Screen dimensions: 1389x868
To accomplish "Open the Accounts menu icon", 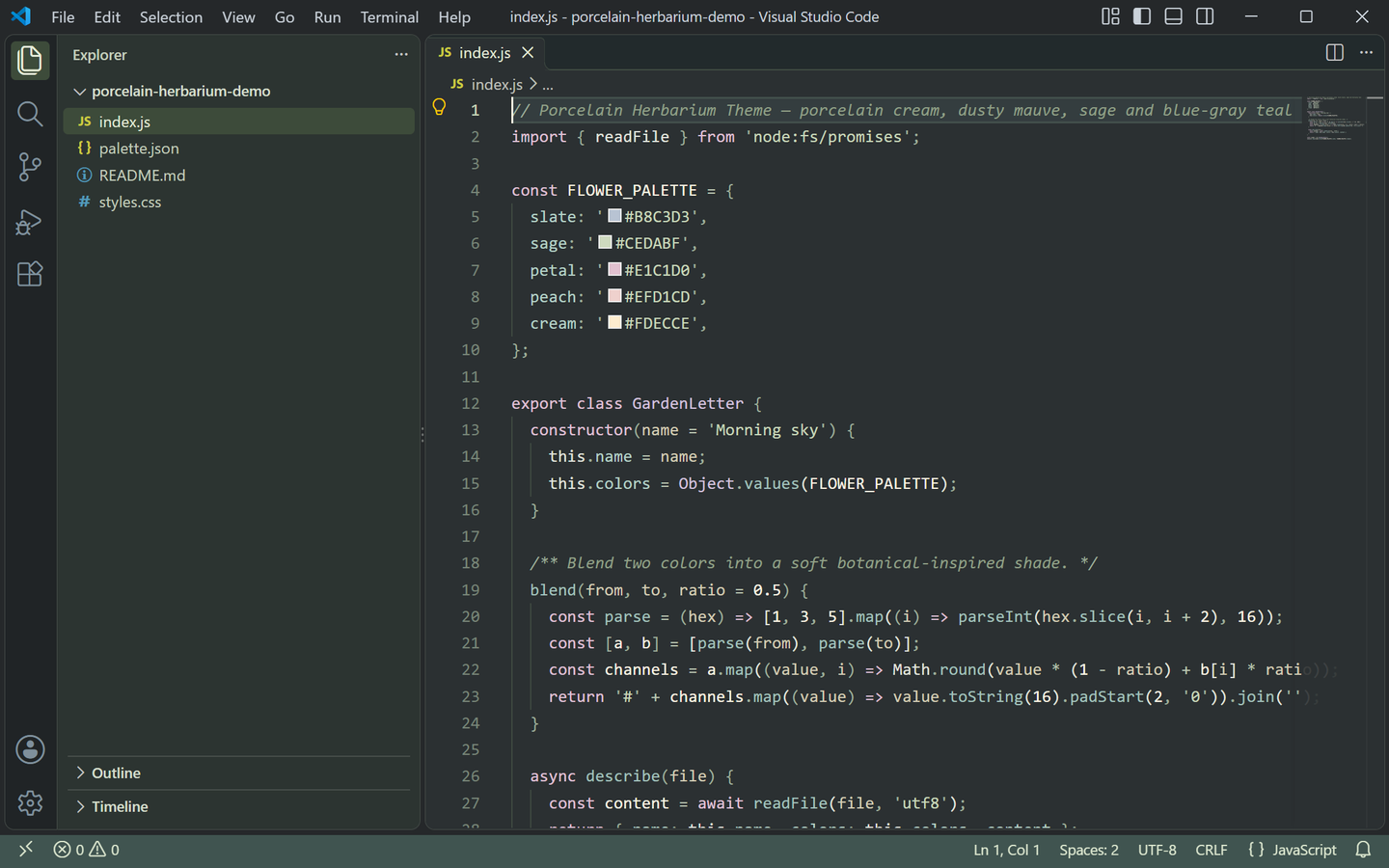I will (30, 749).
